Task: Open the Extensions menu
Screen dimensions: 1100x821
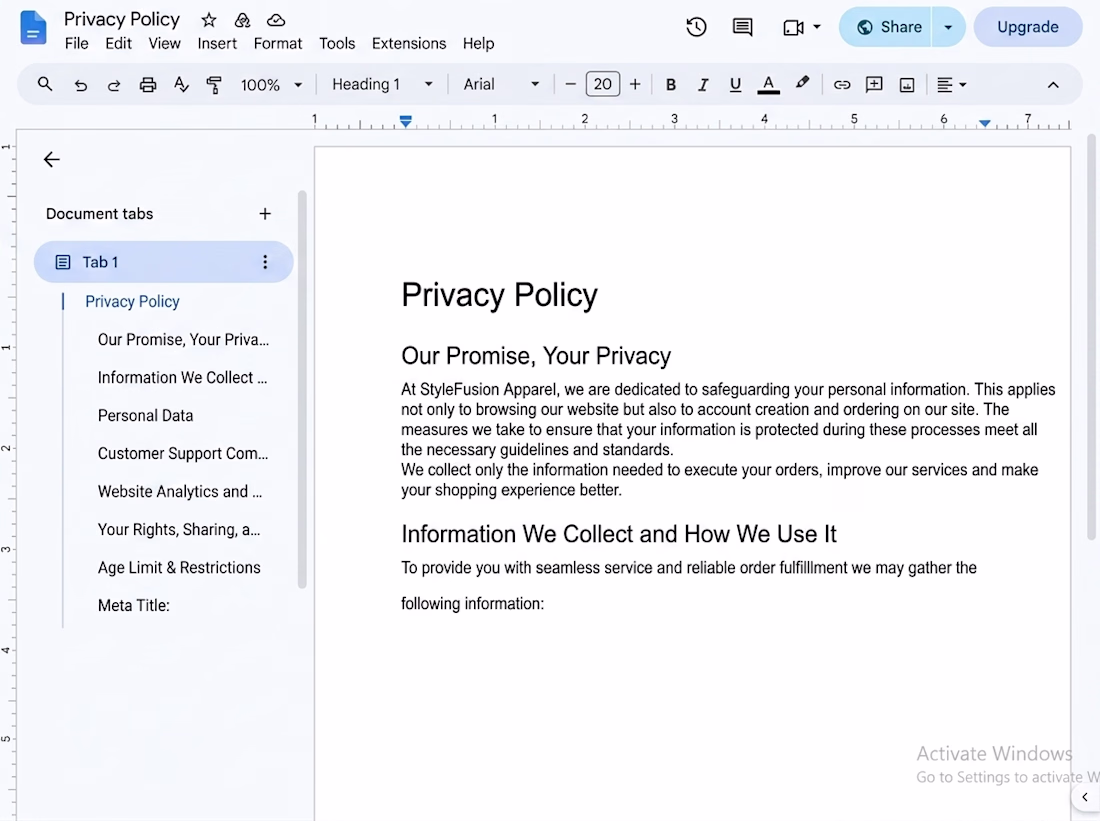Action: click(409, 44)
